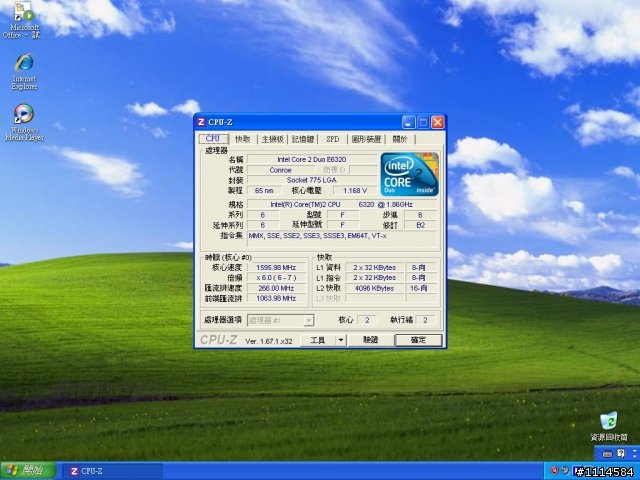Switch to the 快取 tab
The height and width of the screenshot is (480, 640).
(x=243, y=139)
